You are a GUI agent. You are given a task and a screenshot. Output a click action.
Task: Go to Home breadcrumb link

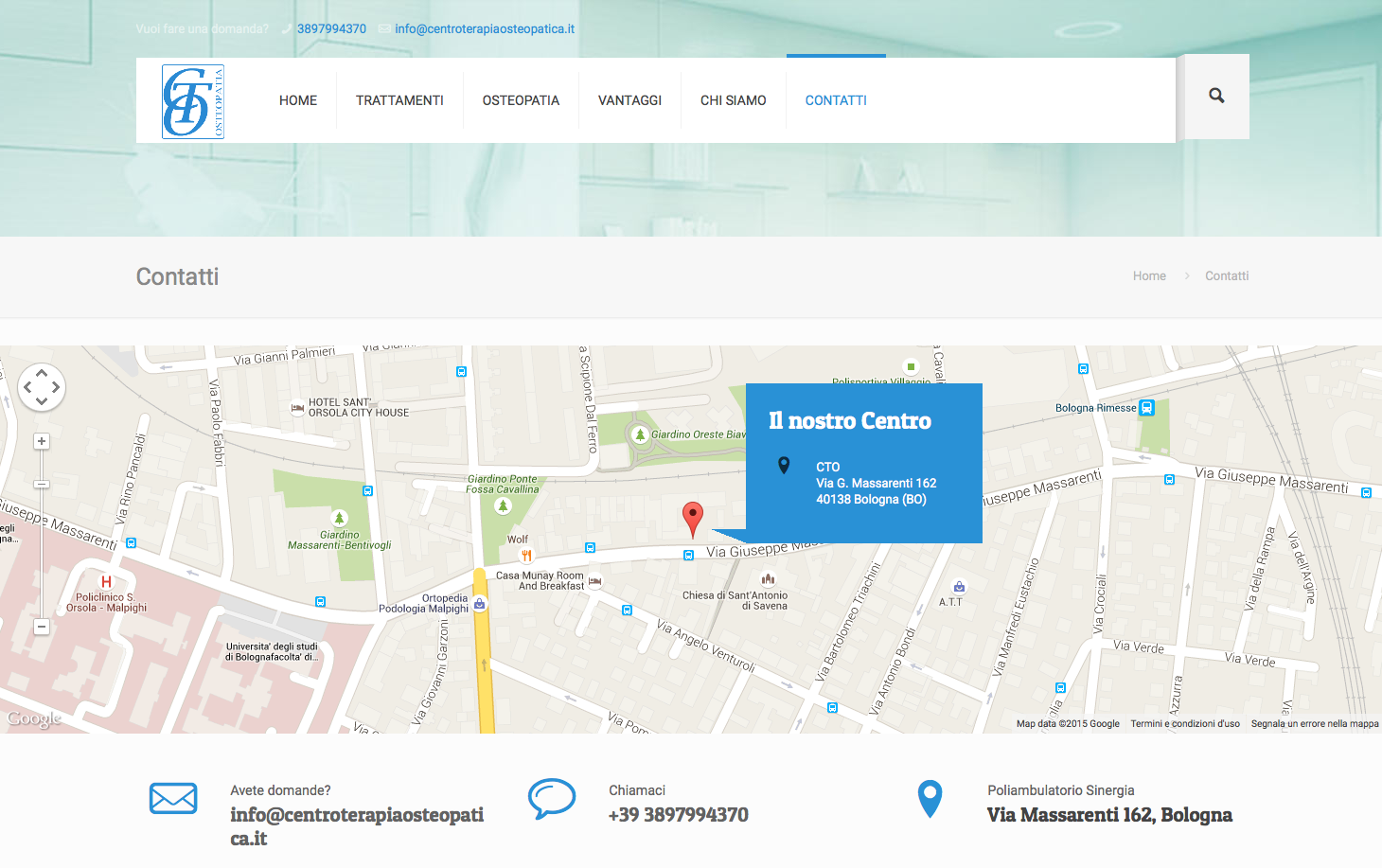click(1149, 275)
